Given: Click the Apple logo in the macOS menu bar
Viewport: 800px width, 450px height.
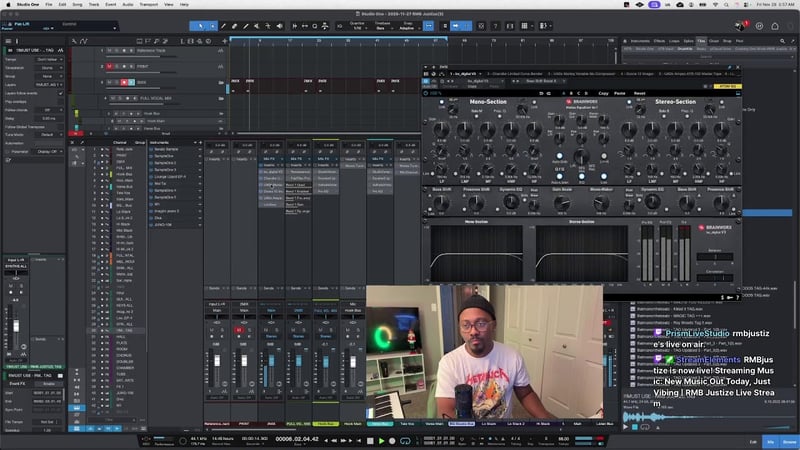Looking at the screenshot, I should (x=8, y=4).
